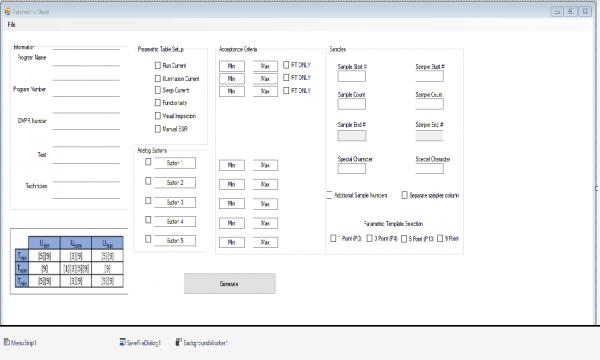Check the Functionality option
The height and width of the screenshot is (360, 600).
click(158, 103)
